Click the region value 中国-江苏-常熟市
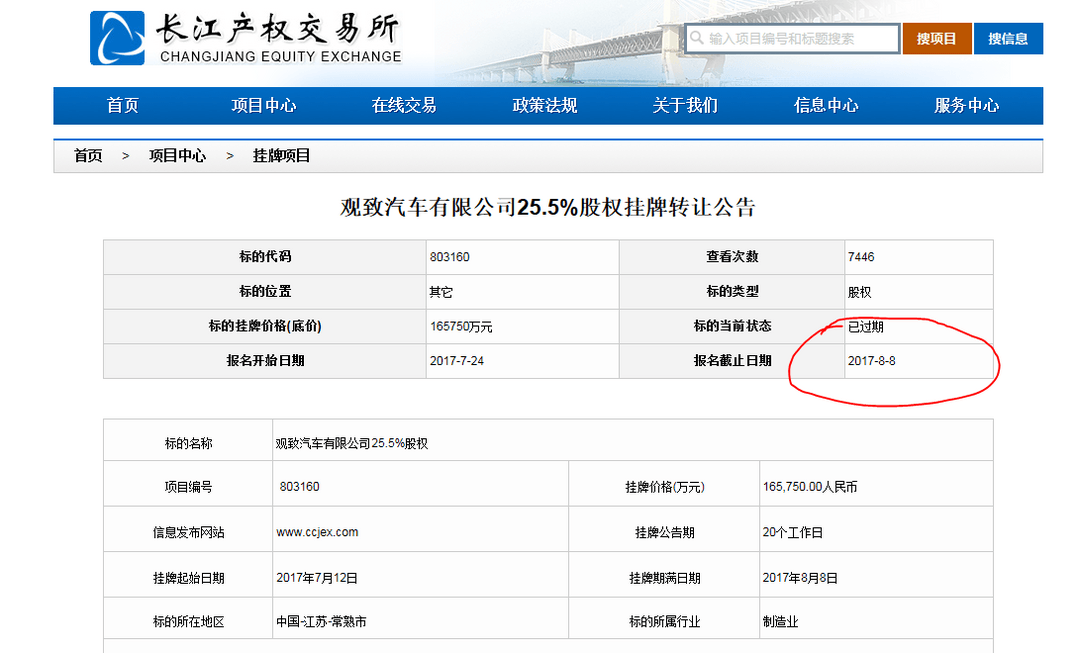This screenshot has width=1080, height=653. click(x=321, y=622)
